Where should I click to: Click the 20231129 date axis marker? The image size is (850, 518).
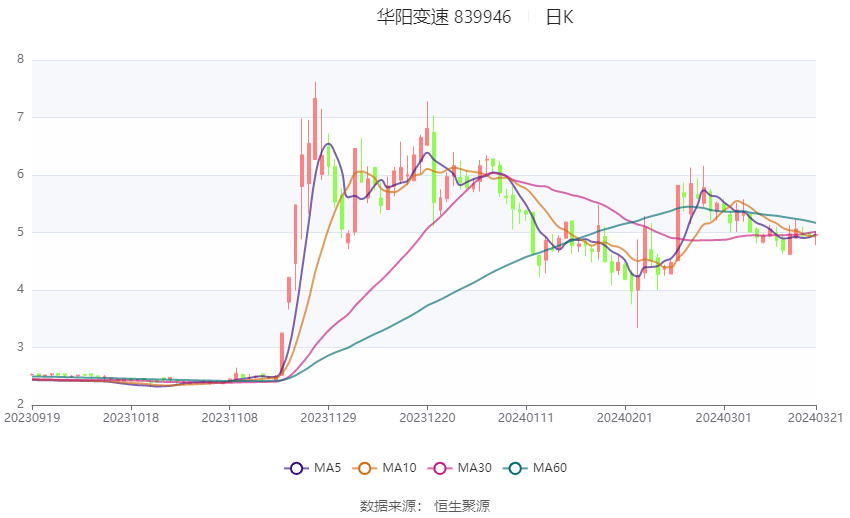point(328,418)
